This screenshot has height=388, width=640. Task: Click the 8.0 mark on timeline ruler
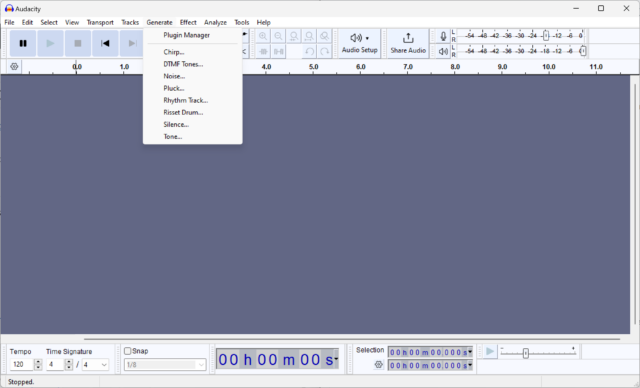[455, 67]
